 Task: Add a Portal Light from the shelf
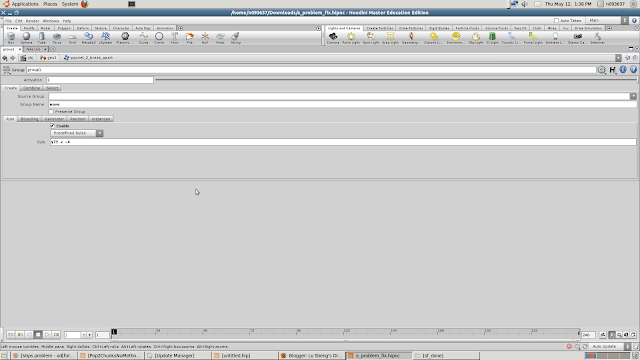pos(533,38)
